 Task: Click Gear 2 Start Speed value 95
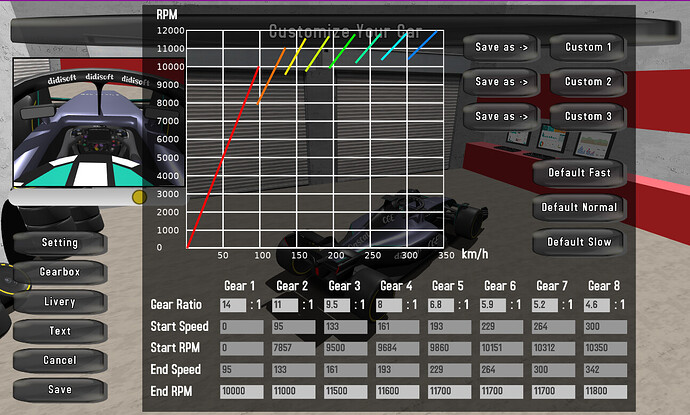coord(294,327)
